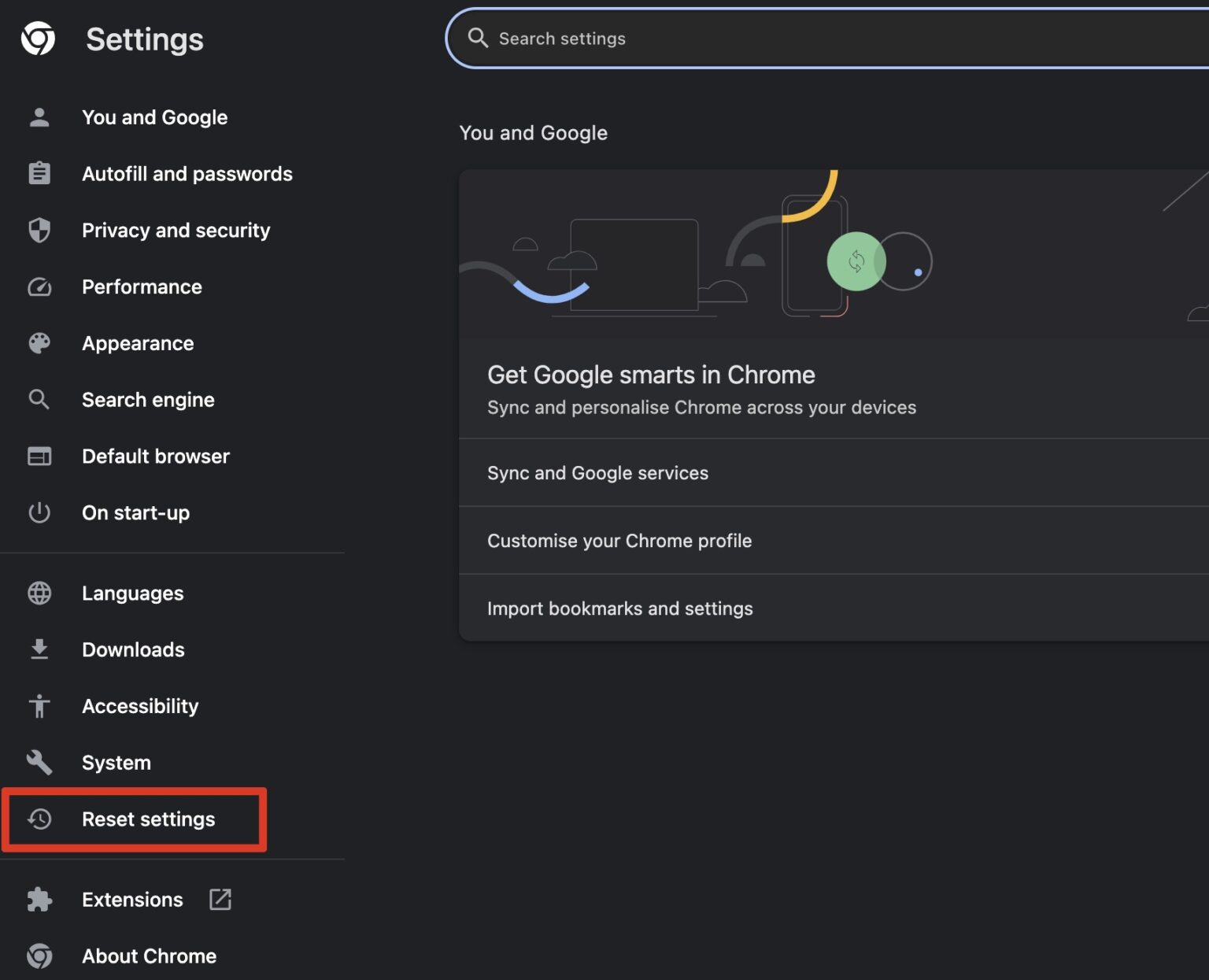1209x980 pixels.
Task: Open Privacy and security via shield icon
Action: [x=39, y=230]
